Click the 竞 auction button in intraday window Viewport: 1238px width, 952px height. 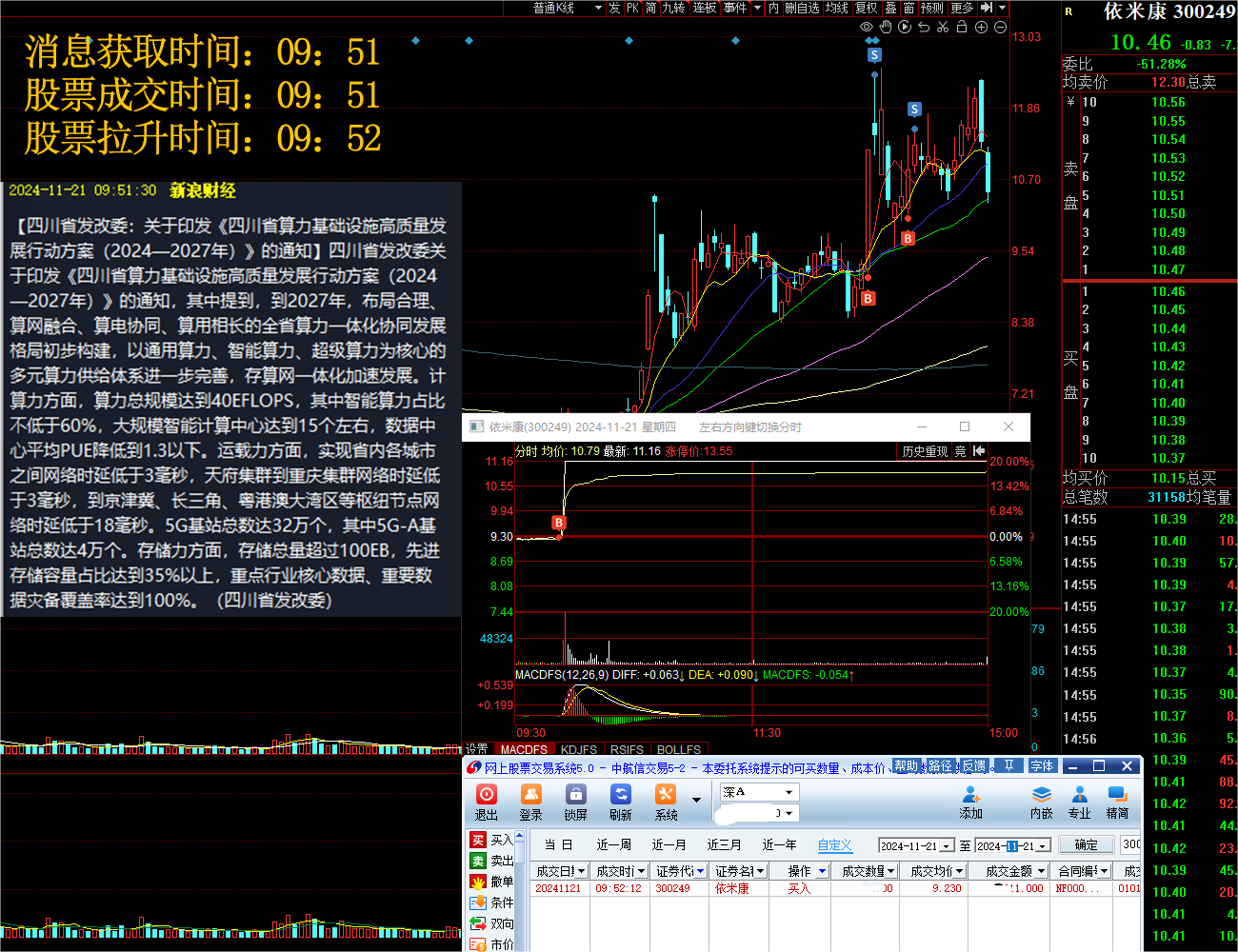pyautogui.click(x=961, y=451)
